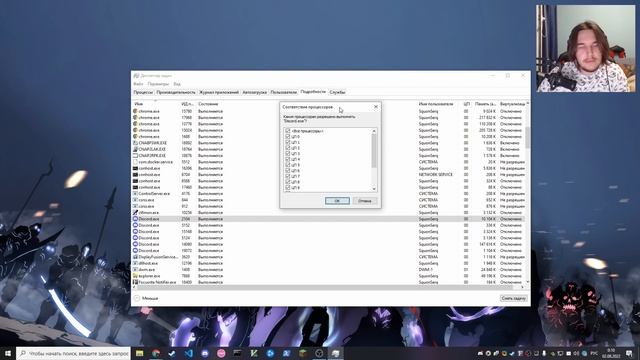Image resolution: width=640 pixels, height=360 pixels.
Task: Uncheck the ЦП 6 checkbox
Action: 288,171
